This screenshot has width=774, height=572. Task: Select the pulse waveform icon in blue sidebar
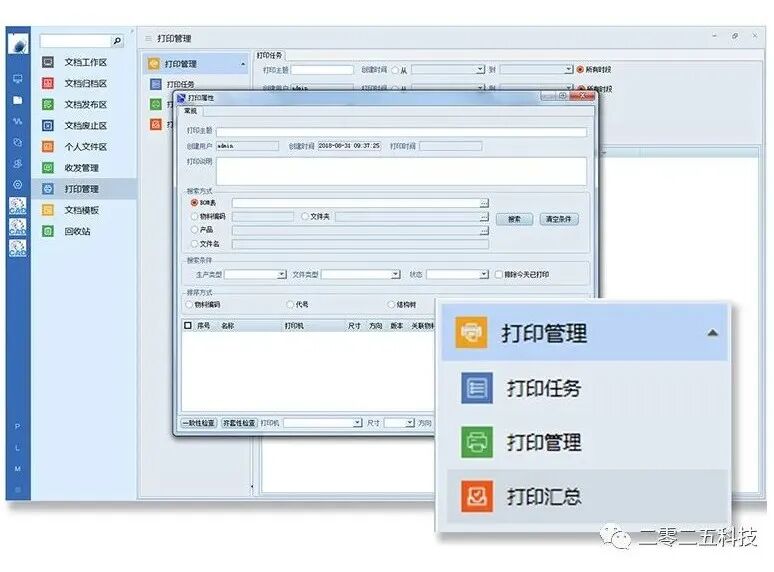point(18,121)
